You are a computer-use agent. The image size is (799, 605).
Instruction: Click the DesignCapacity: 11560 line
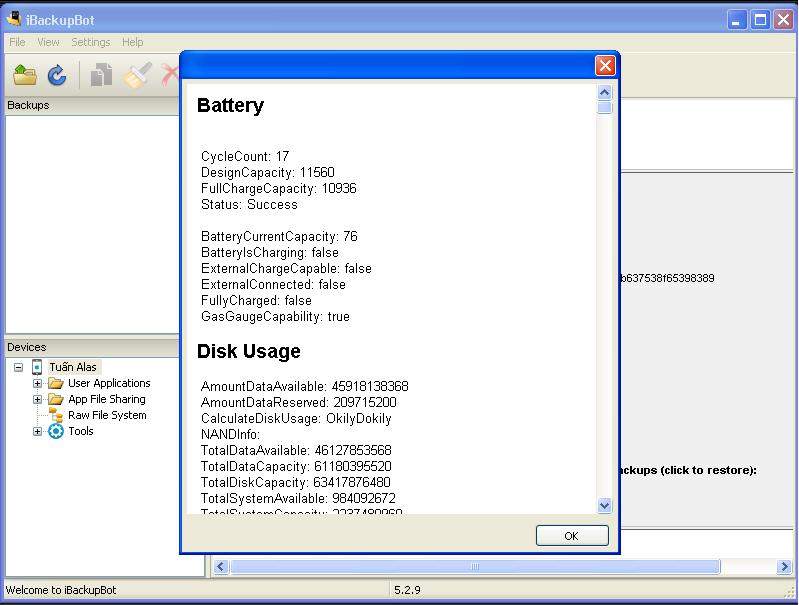(268, 172)
